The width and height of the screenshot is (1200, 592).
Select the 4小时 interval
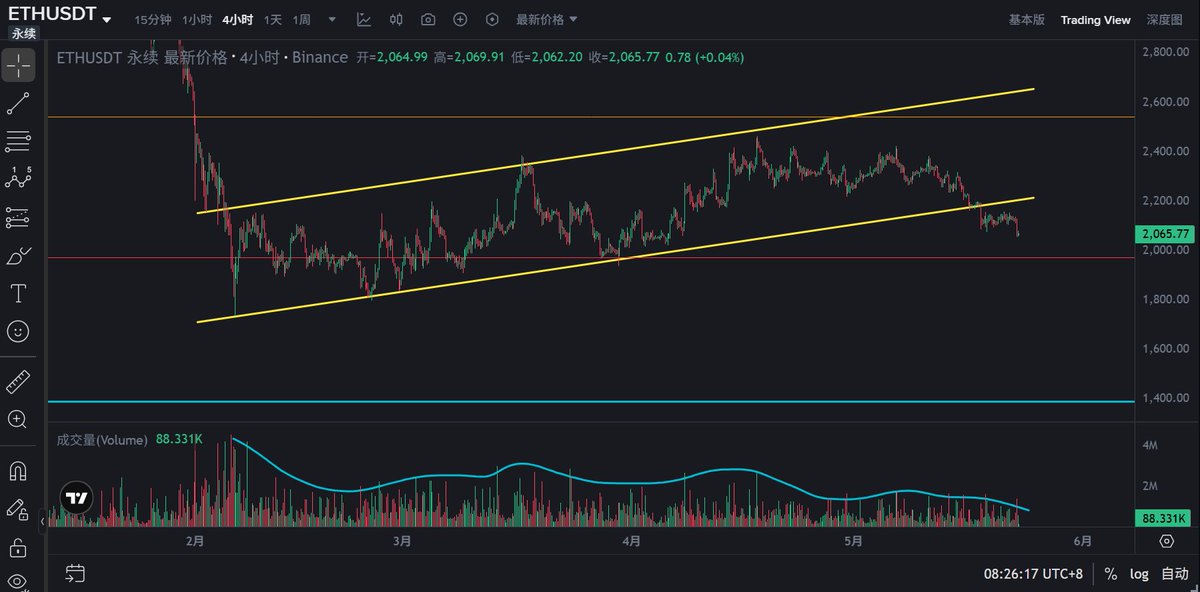point(237,20)
